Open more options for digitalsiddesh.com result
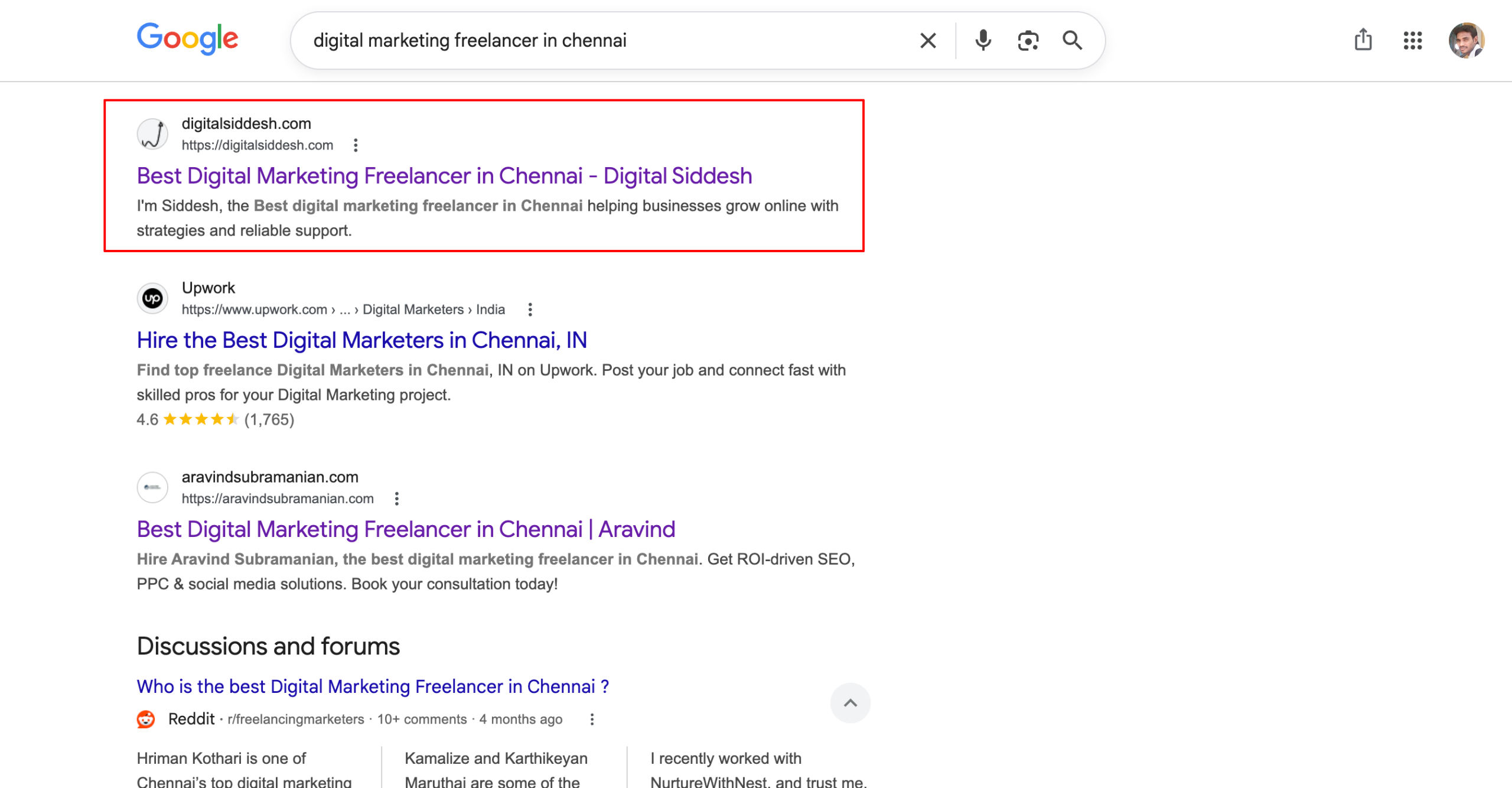 tap(356, 145)
